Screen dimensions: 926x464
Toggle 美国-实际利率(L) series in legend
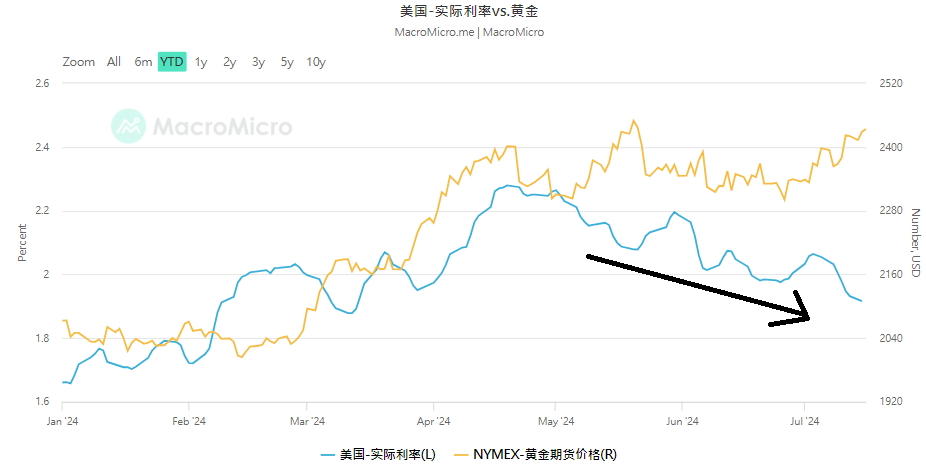click(387, 455)
